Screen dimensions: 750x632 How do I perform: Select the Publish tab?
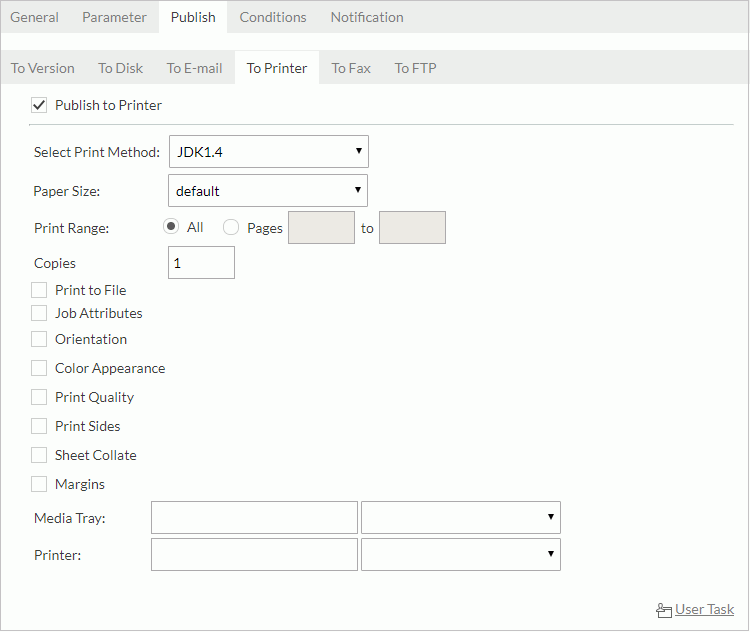click(x=193, y=17)
